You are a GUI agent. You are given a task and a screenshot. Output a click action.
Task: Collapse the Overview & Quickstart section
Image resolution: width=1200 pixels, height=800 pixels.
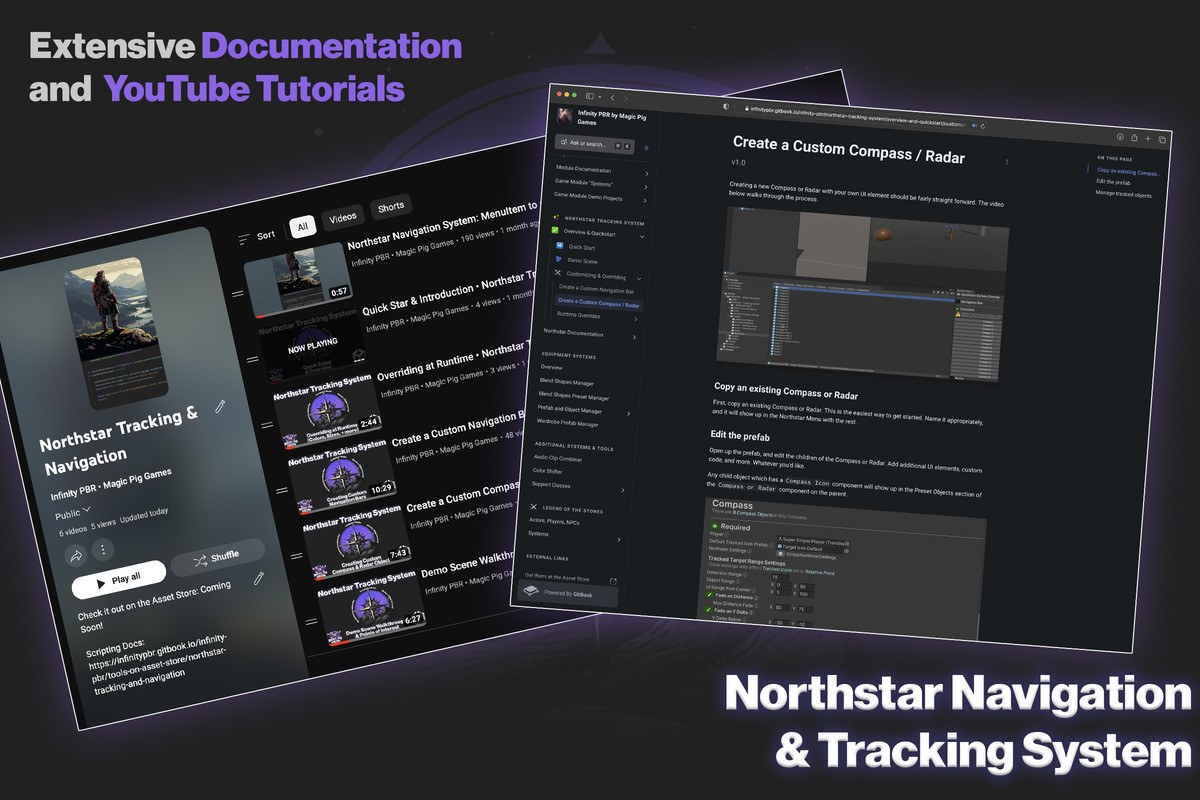pyautogui.click(x=642, y=237)
